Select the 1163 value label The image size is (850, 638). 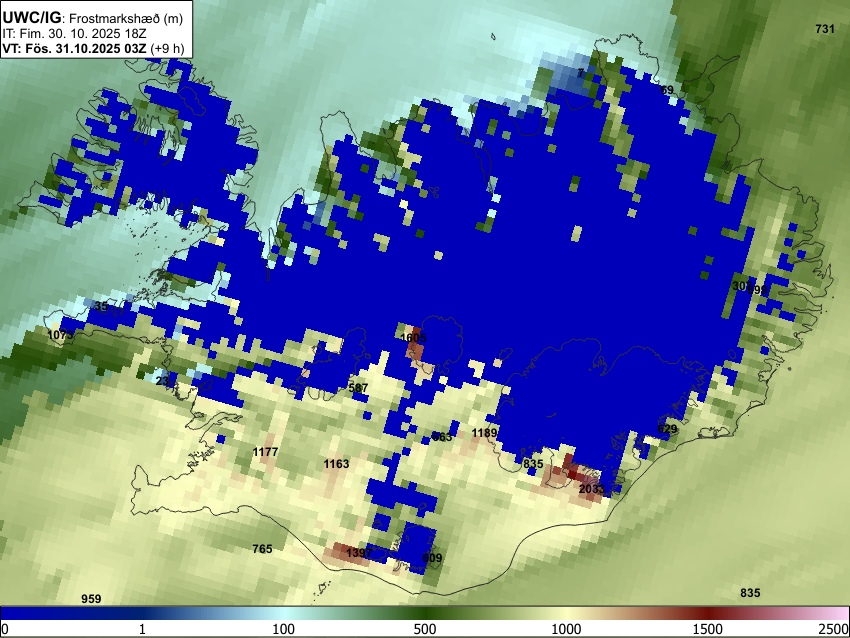coord(336,464)
